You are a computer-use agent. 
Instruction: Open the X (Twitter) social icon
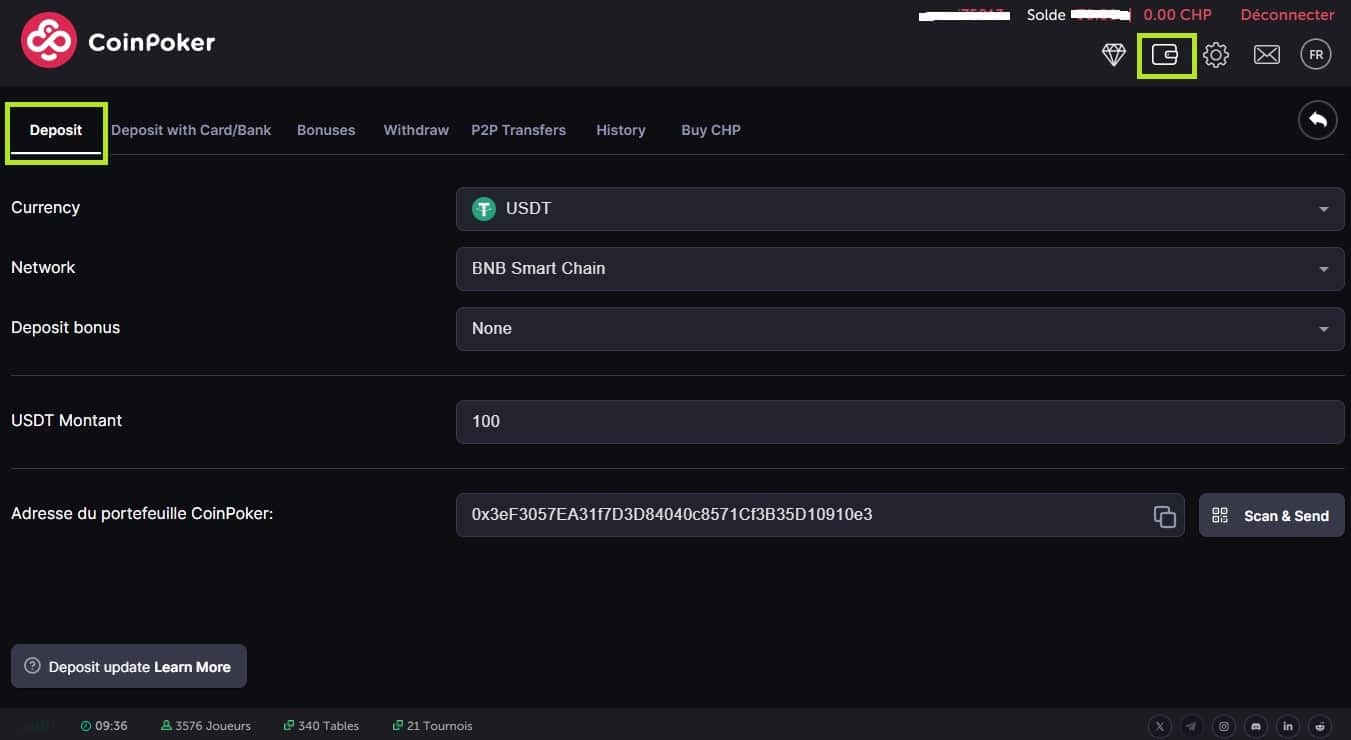pyautogui.click(x=1159, y=726)
